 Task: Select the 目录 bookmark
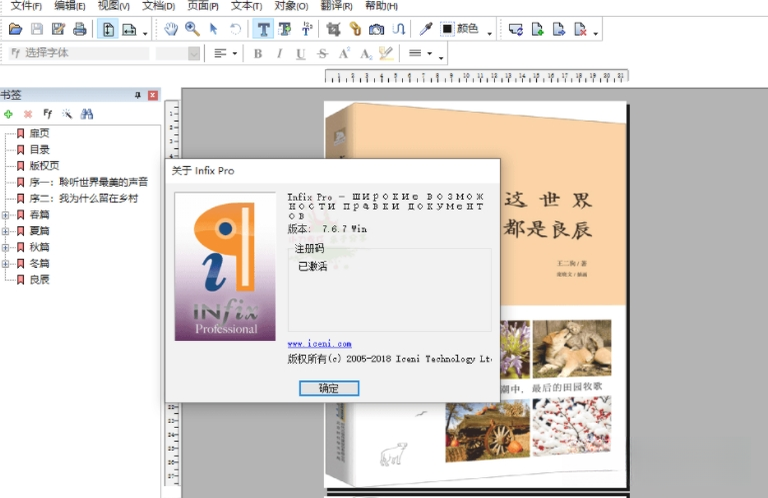pos(39,149)
